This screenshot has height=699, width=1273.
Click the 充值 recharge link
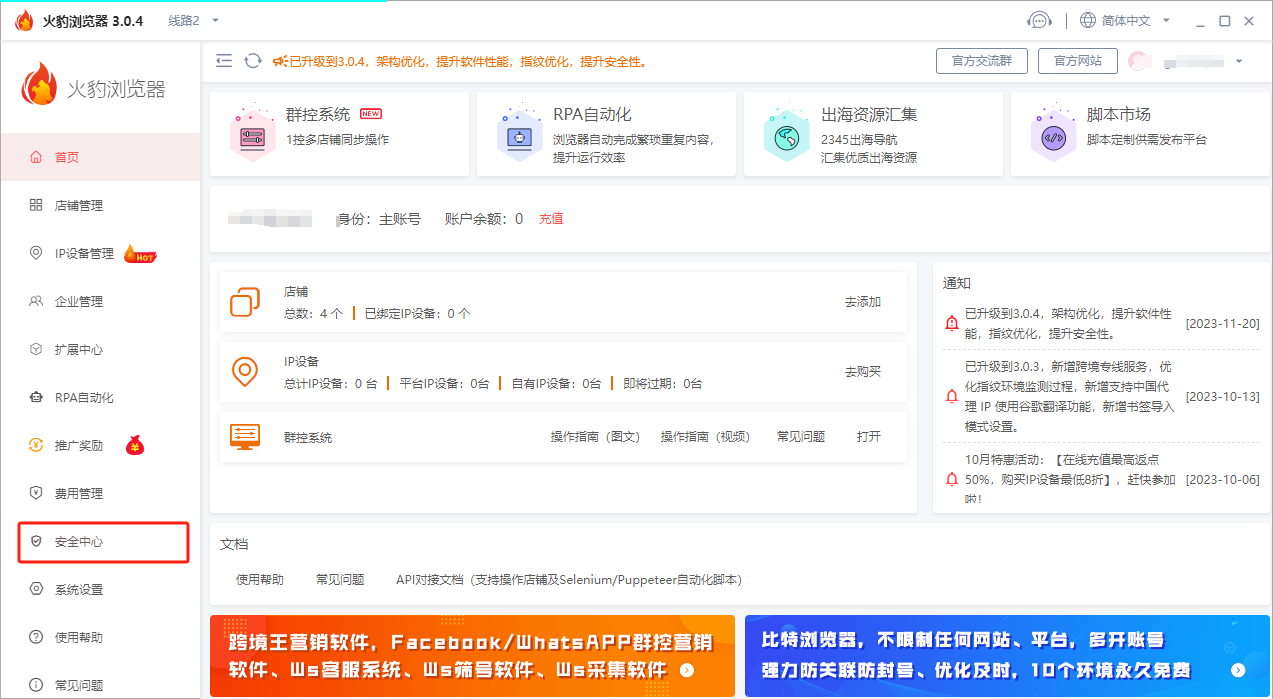tap(550, 218)
